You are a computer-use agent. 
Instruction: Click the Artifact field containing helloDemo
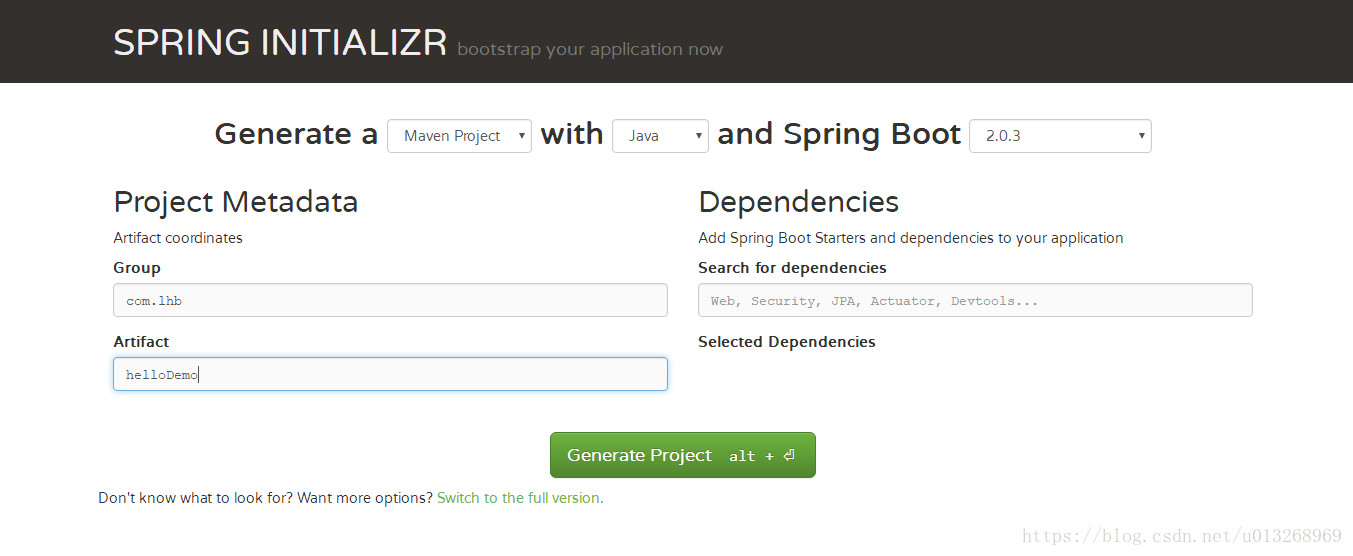click(390, 374)
